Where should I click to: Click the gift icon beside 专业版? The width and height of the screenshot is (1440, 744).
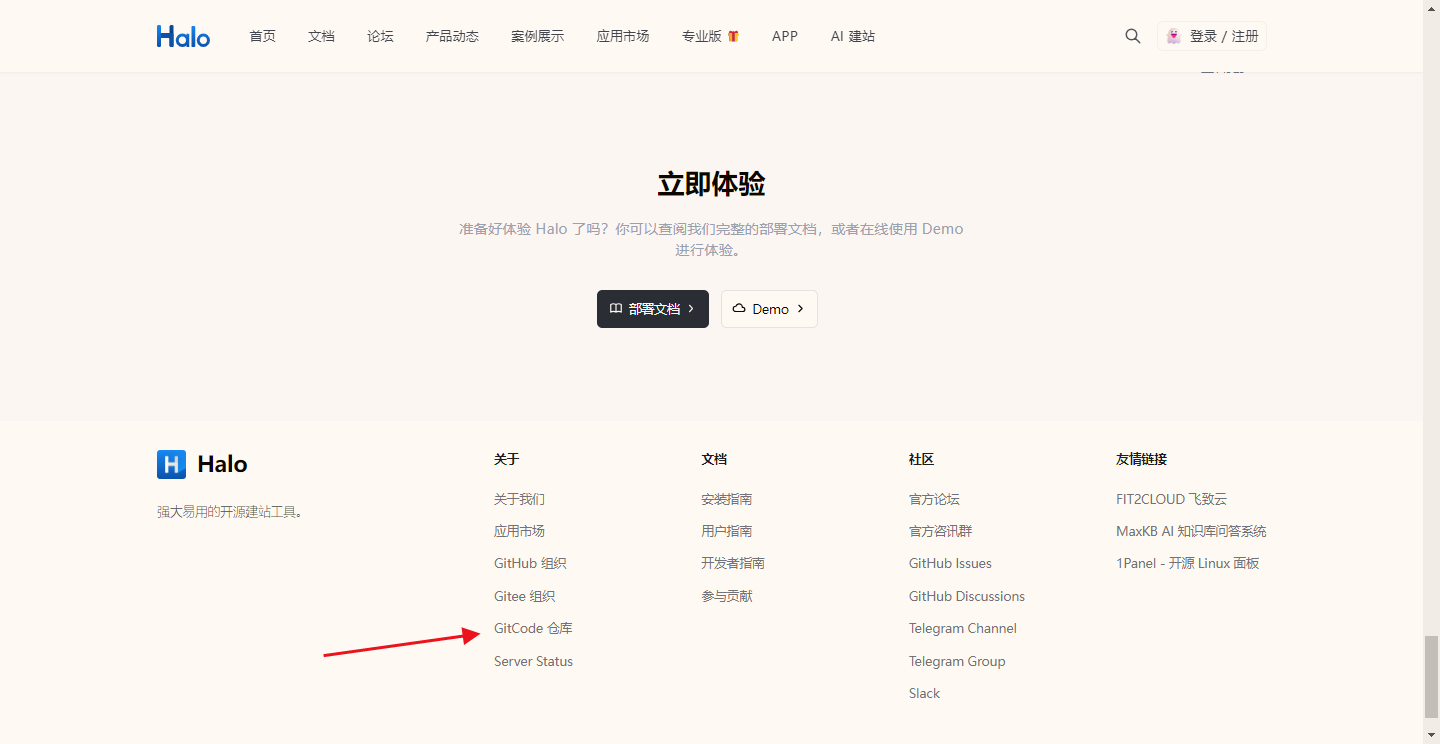[733, 36]
